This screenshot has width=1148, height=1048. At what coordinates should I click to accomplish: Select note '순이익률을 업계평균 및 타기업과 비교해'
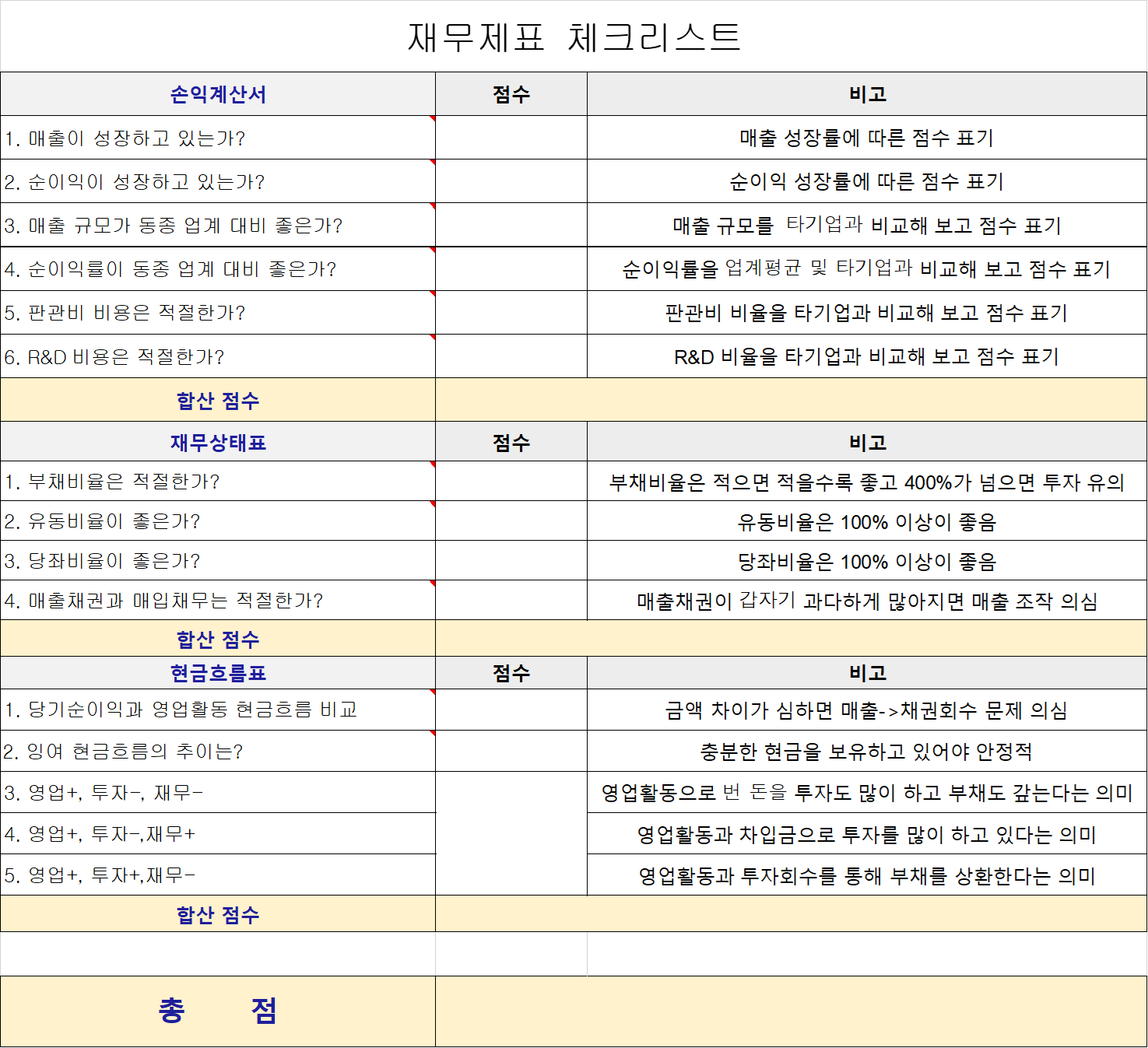(867, 269)
